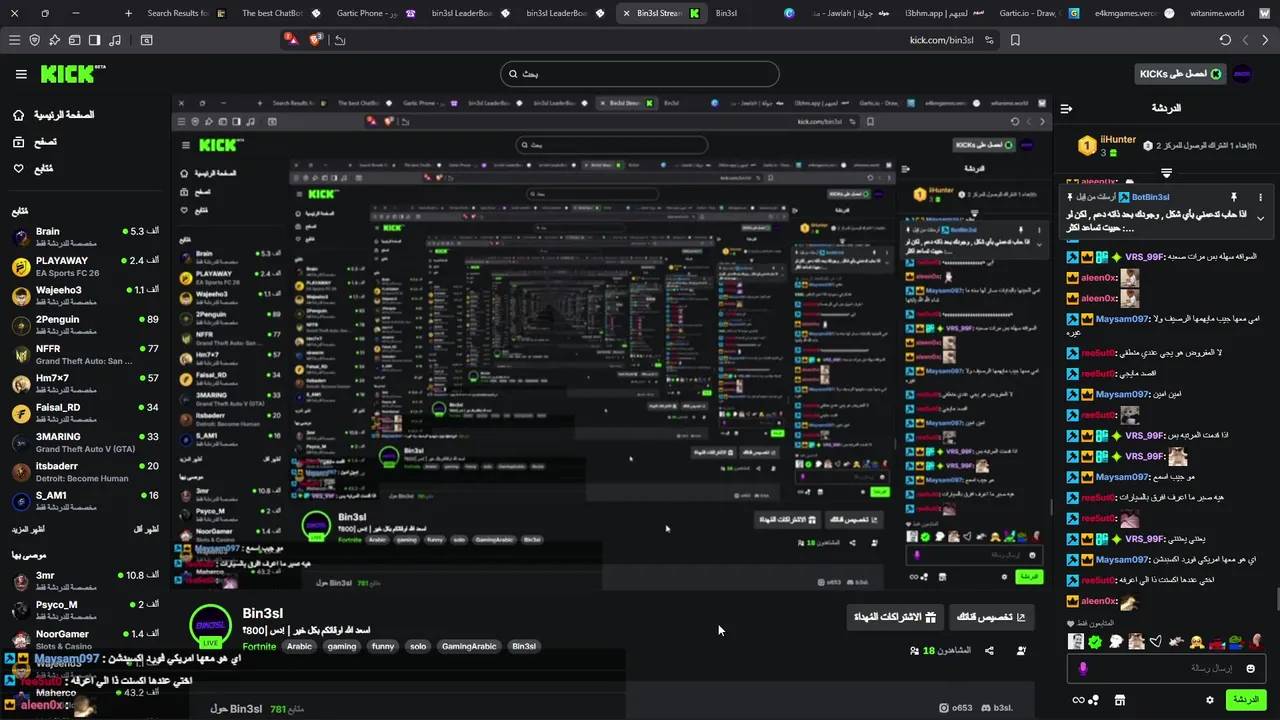Open the Discord link b3sl.
1280x720 pixels.
click(x=996, y=708)
